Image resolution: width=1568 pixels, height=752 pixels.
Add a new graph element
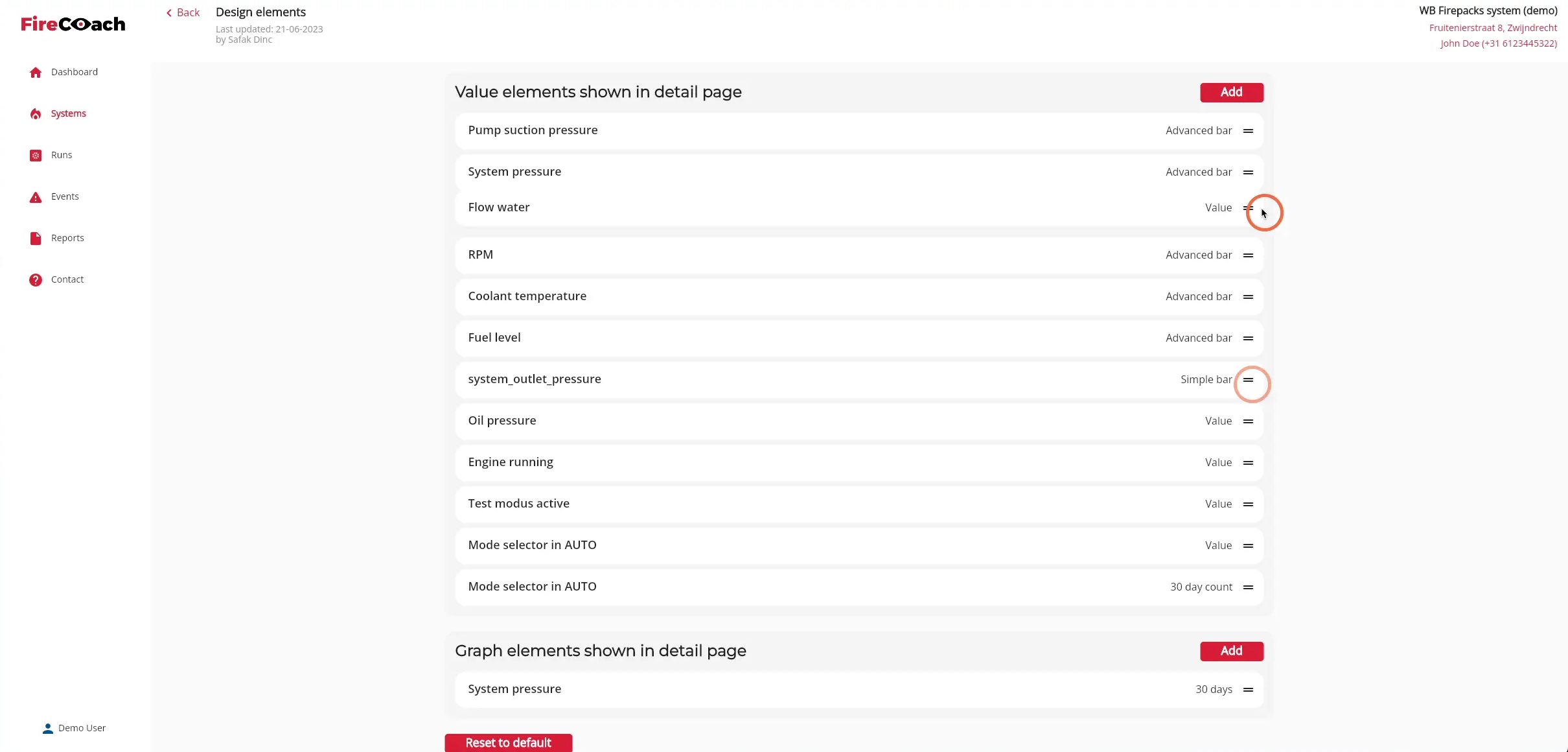pyautogui.click(x=1231, y=651)
